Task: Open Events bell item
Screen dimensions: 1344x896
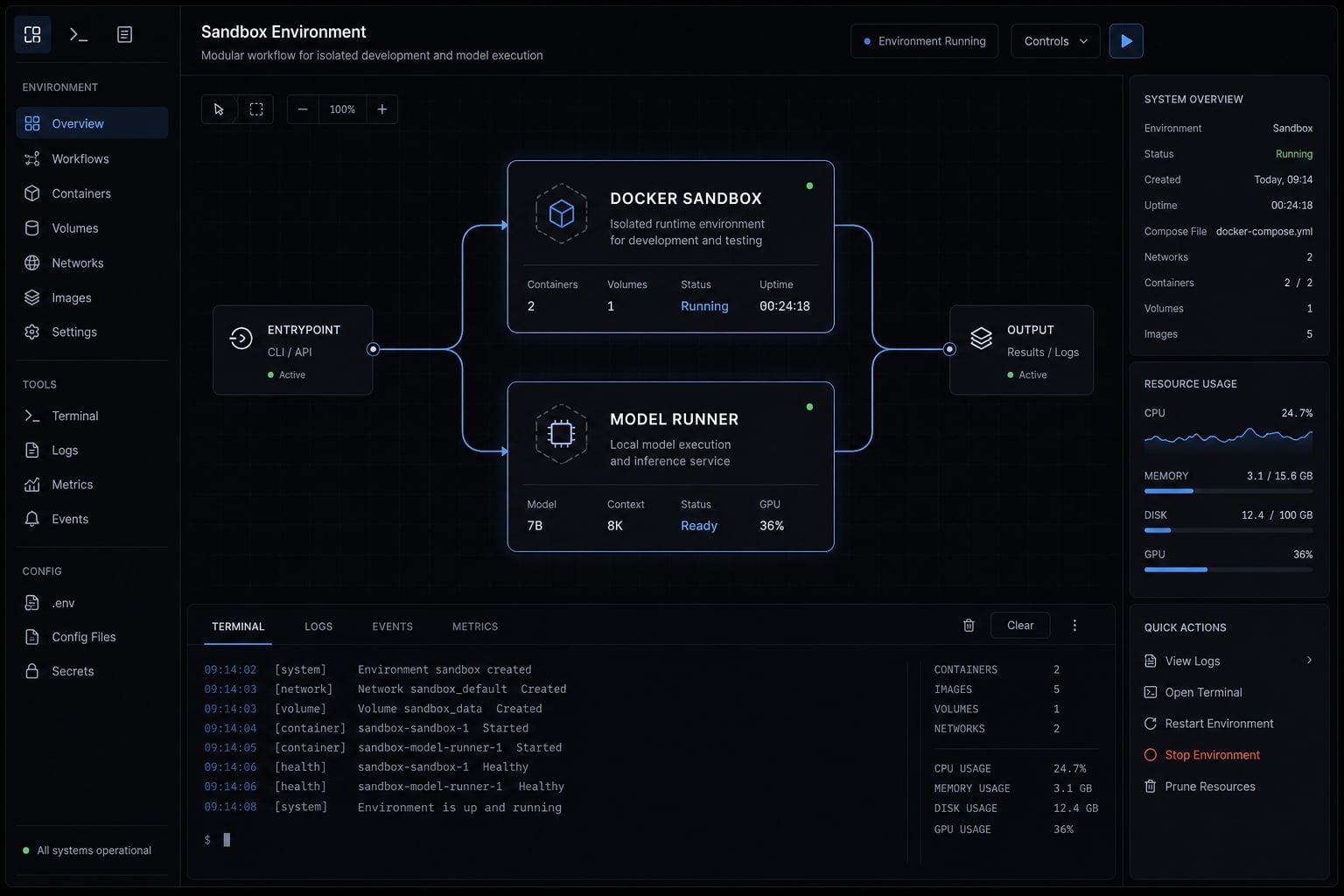Action: pos(92,519)
